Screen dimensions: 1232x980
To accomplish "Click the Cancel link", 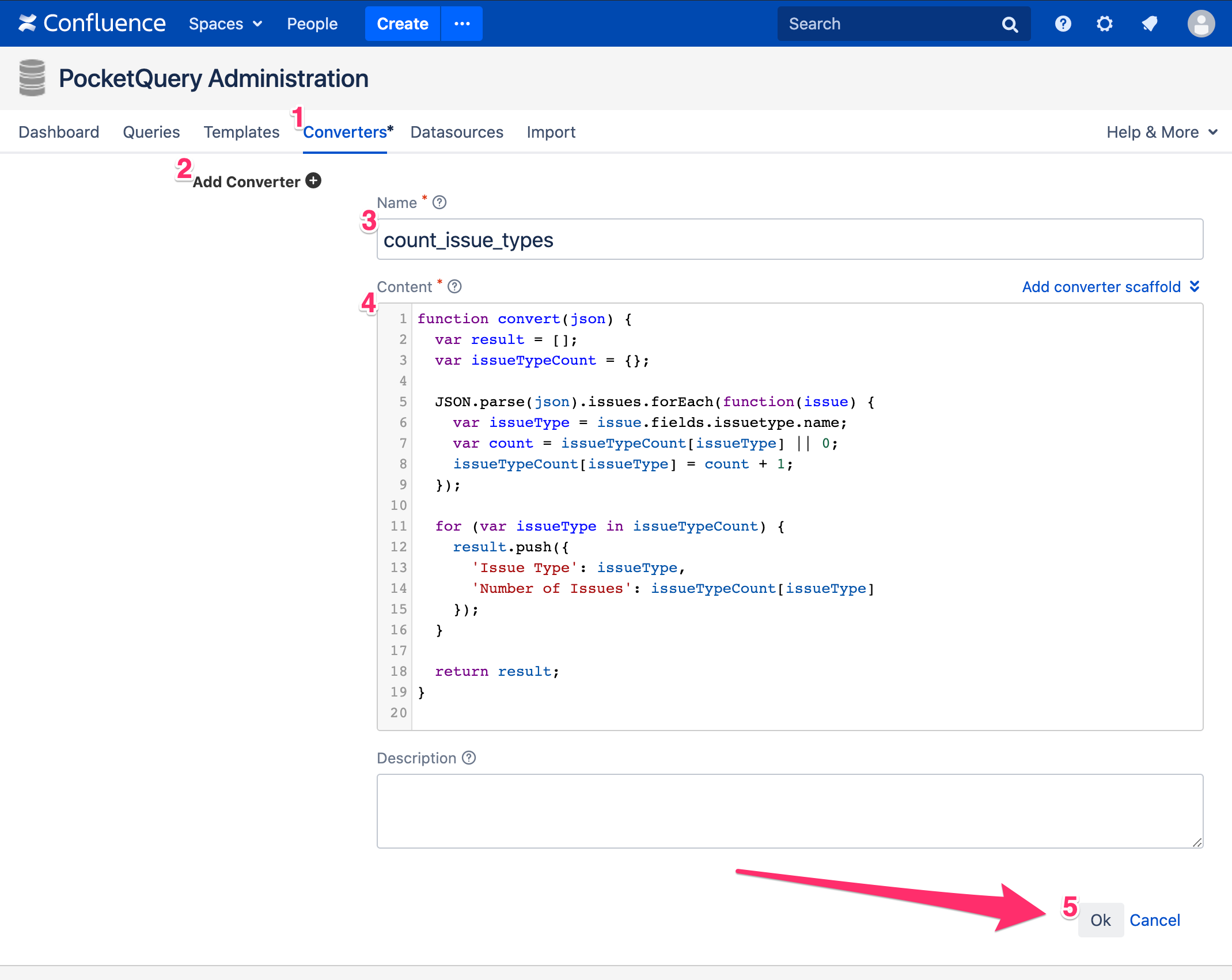I will tap(1155, 920).
